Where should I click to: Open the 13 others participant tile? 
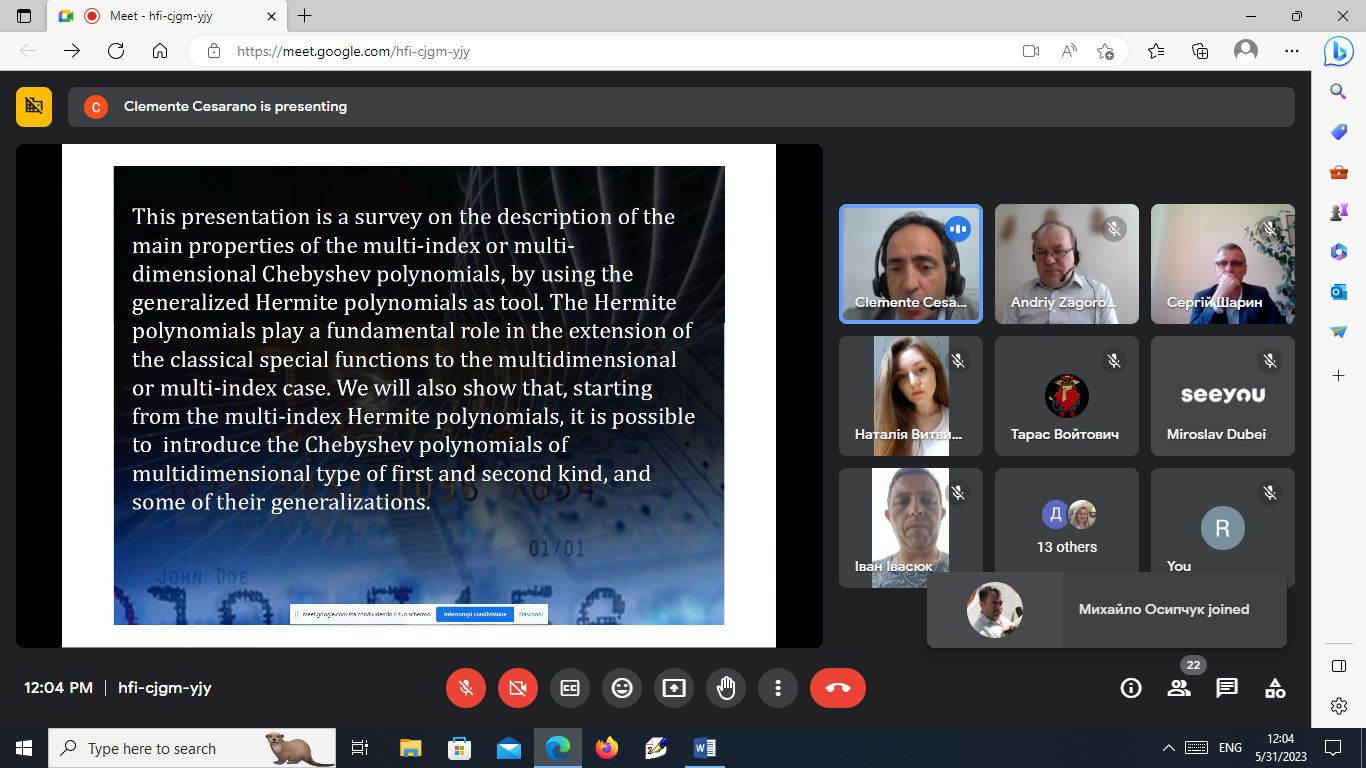point(1066,527)
